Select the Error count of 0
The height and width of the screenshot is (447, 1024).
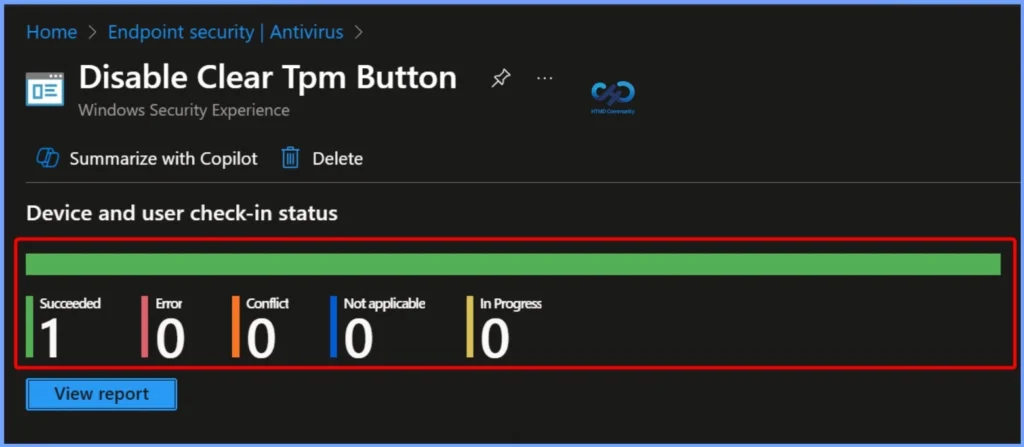click(170, 339)
